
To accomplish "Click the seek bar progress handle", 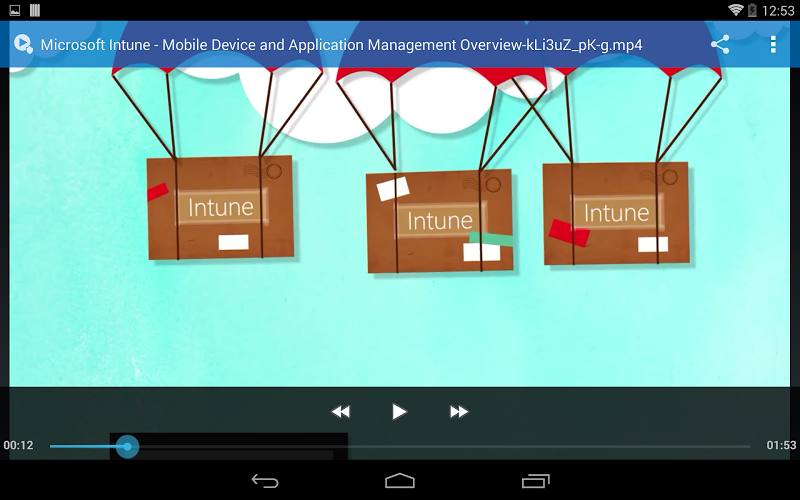I will (x=127, y=446).
